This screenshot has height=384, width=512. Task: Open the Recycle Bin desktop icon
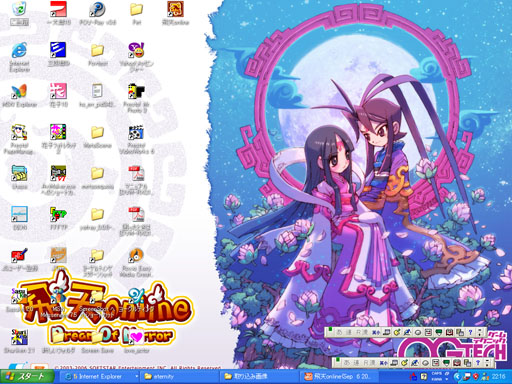[x=19, y=9]
